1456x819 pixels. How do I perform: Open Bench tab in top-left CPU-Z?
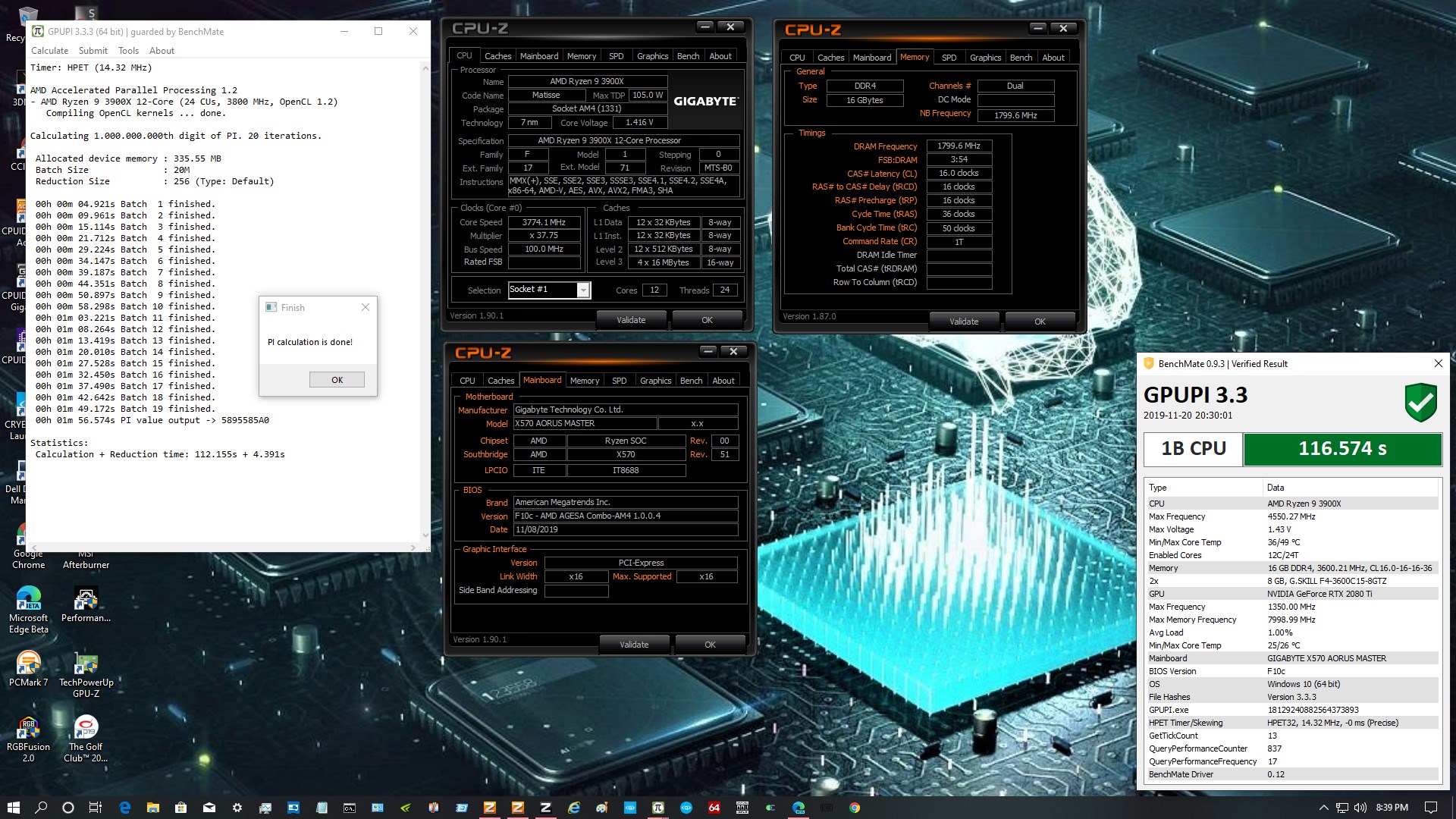click(x=688, y=56)
